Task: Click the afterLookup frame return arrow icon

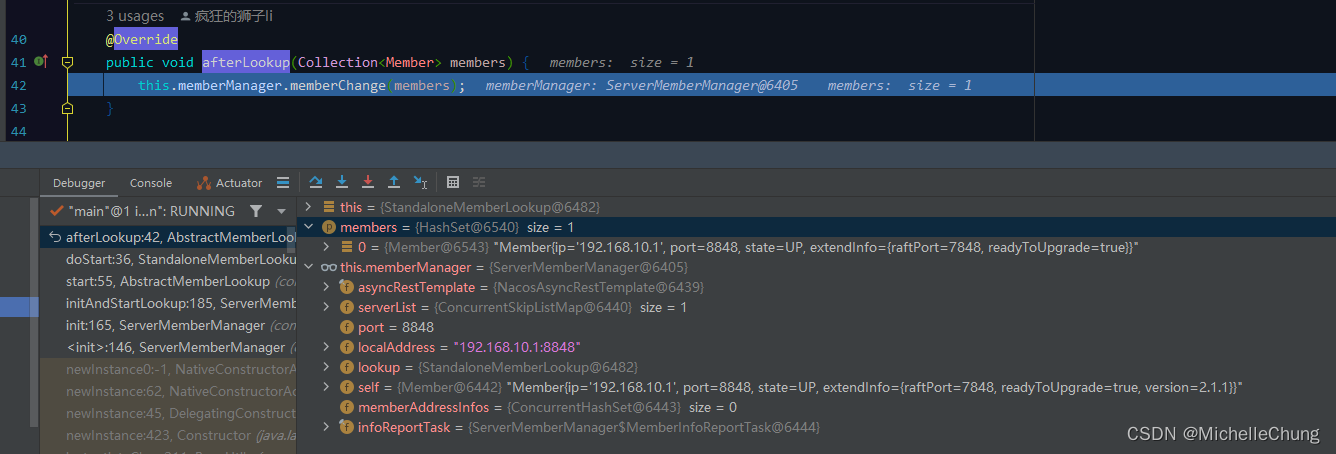Action: tap(56, 237)
